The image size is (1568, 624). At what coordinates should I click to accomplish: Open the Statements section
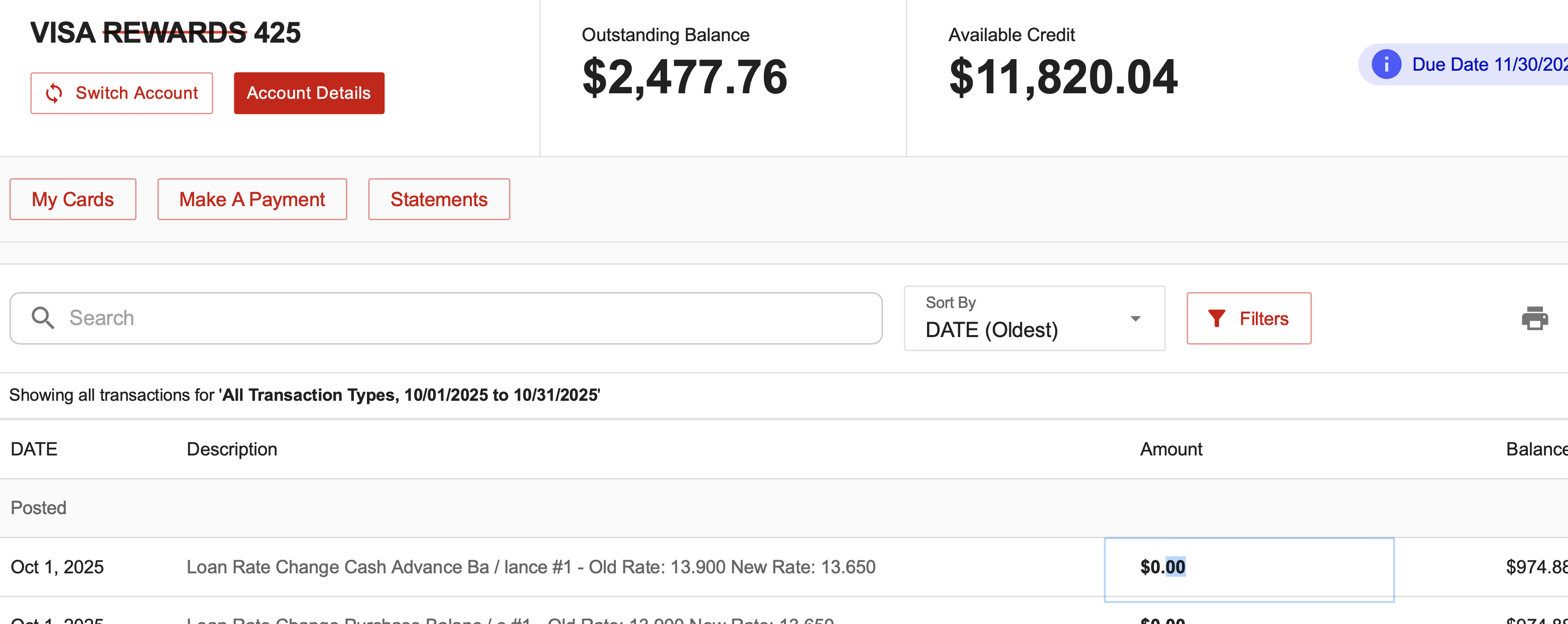coord(439,199)
